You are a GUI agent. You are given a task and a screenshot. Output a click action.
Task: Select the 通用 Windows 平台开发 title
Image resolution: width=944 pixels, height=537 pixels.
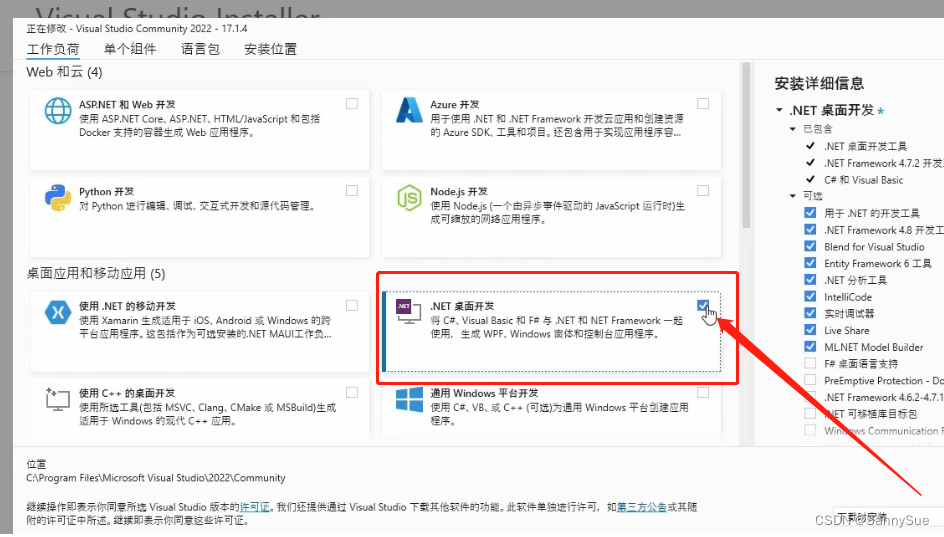(x=484, y=393)
